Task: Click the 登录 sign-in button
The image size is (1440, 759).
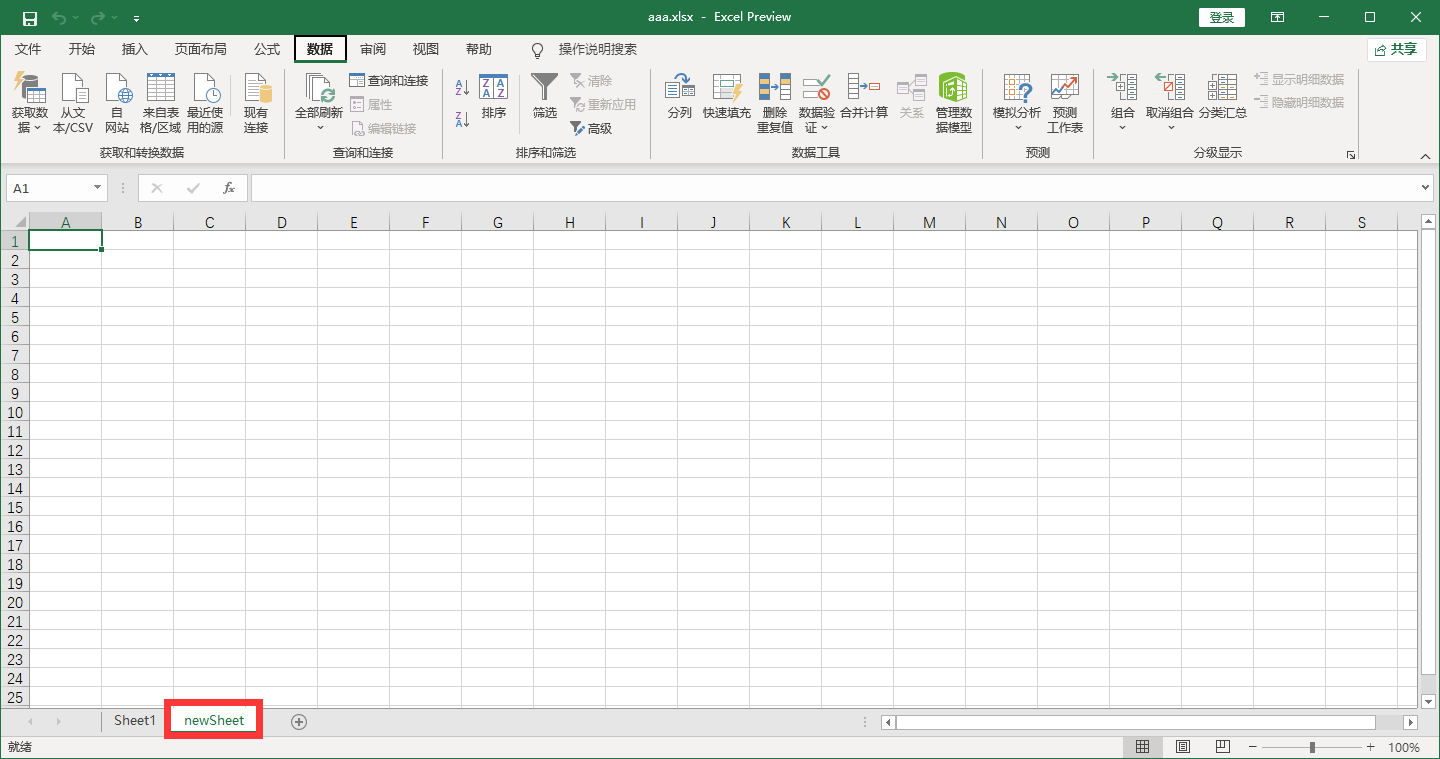Action: point(1221,17)
